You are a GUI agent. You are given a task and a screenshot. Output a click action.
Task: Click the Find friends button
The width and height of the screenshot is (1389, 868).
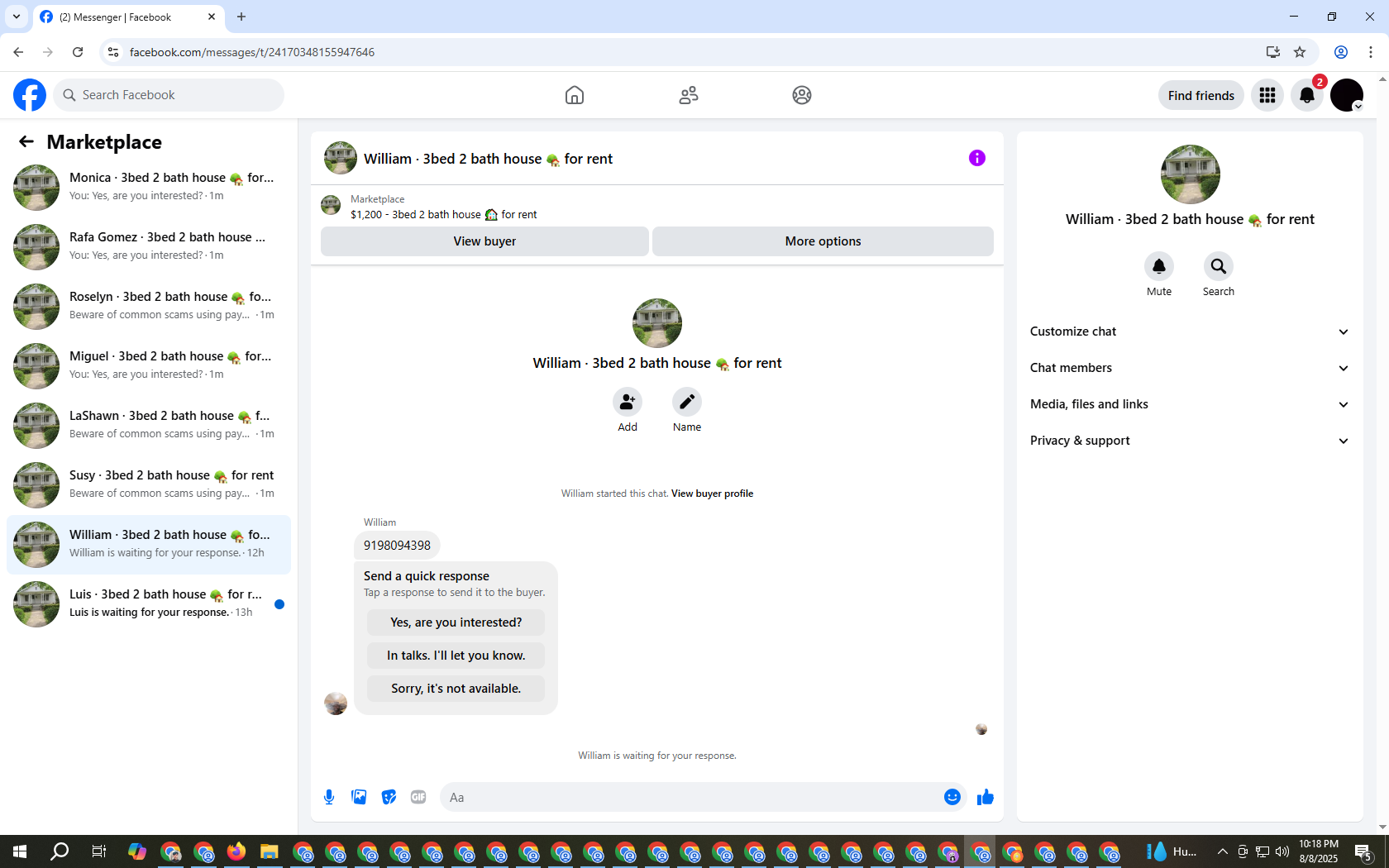tap(1201, 95)
